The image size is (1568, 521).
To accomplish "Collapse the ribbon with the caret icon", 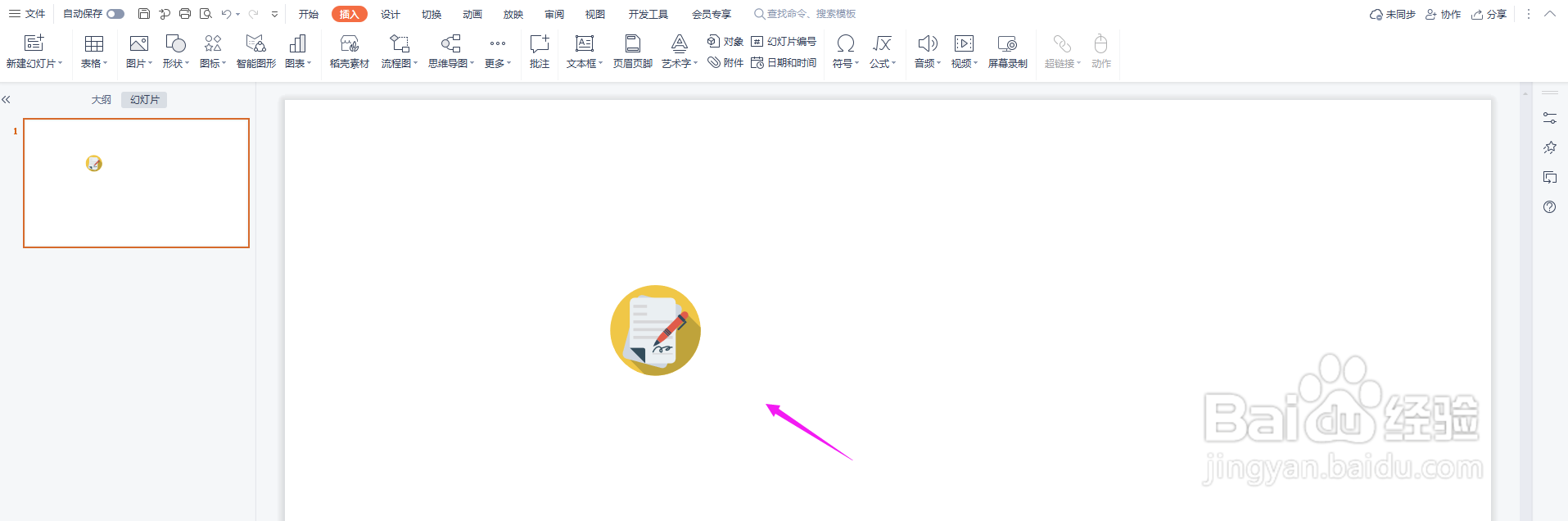I will coord(1550,14).
